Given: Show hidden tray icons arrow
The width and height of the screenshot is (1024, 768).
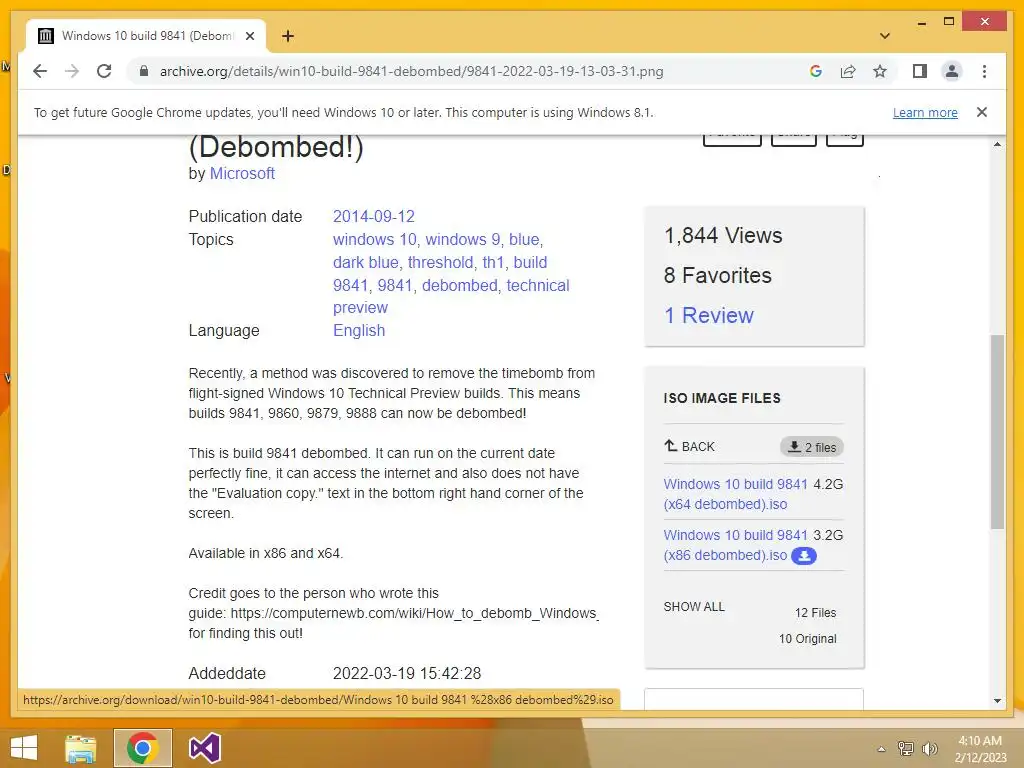Looking at the screenshot, I should (881, 748).
